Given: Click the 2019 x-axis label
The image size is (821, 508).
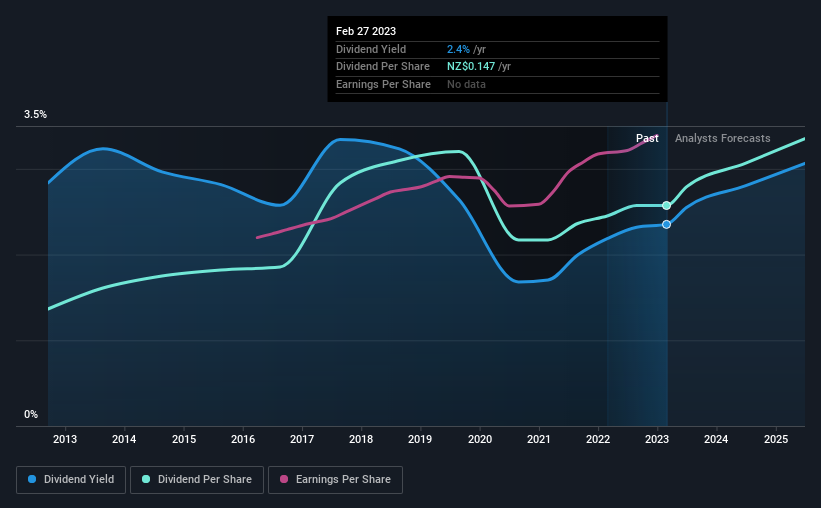Looking at the screenshot, I should 420,439.
